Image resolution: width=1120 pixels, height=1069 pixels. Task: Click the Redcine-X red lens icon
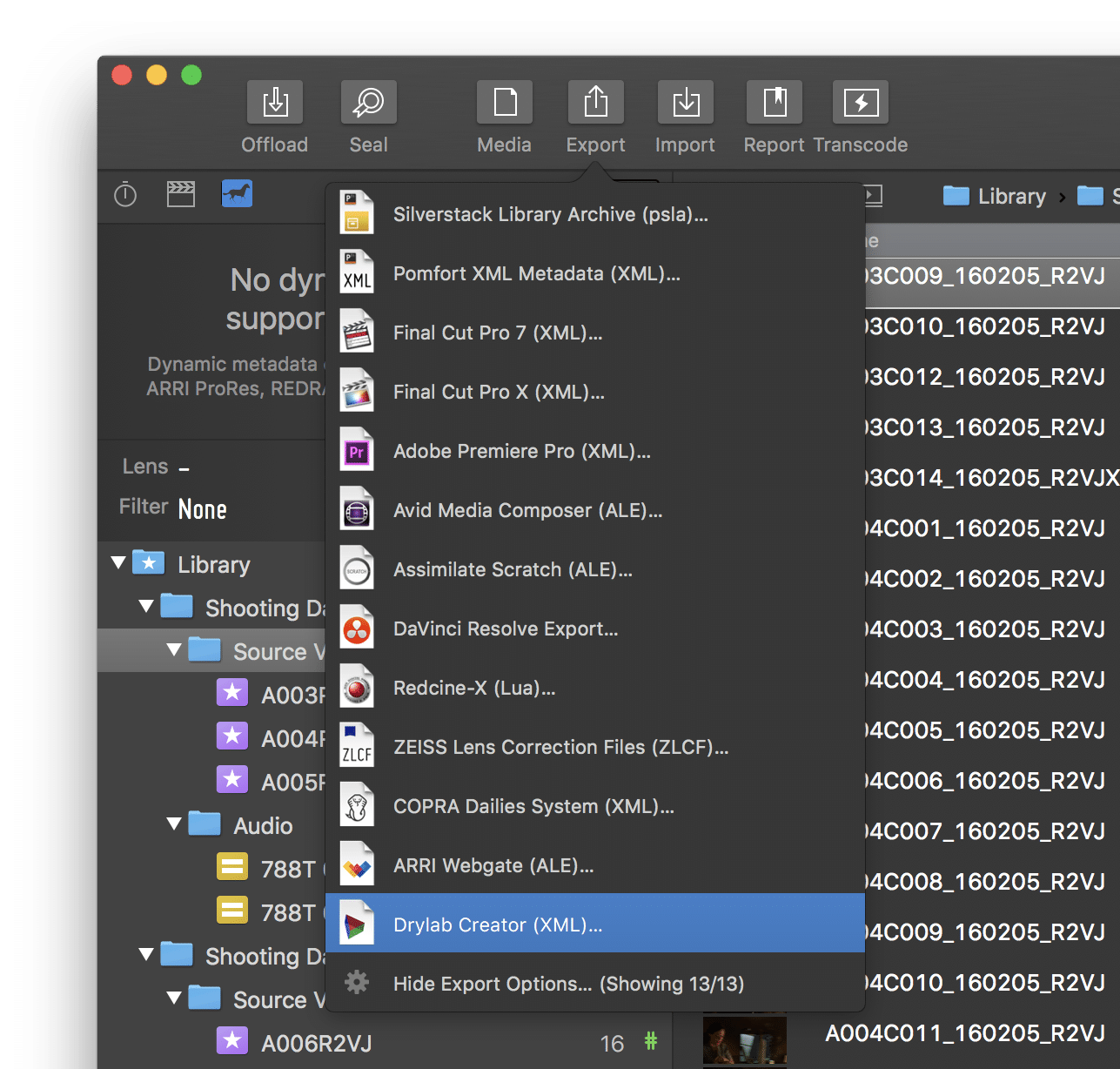357,688
